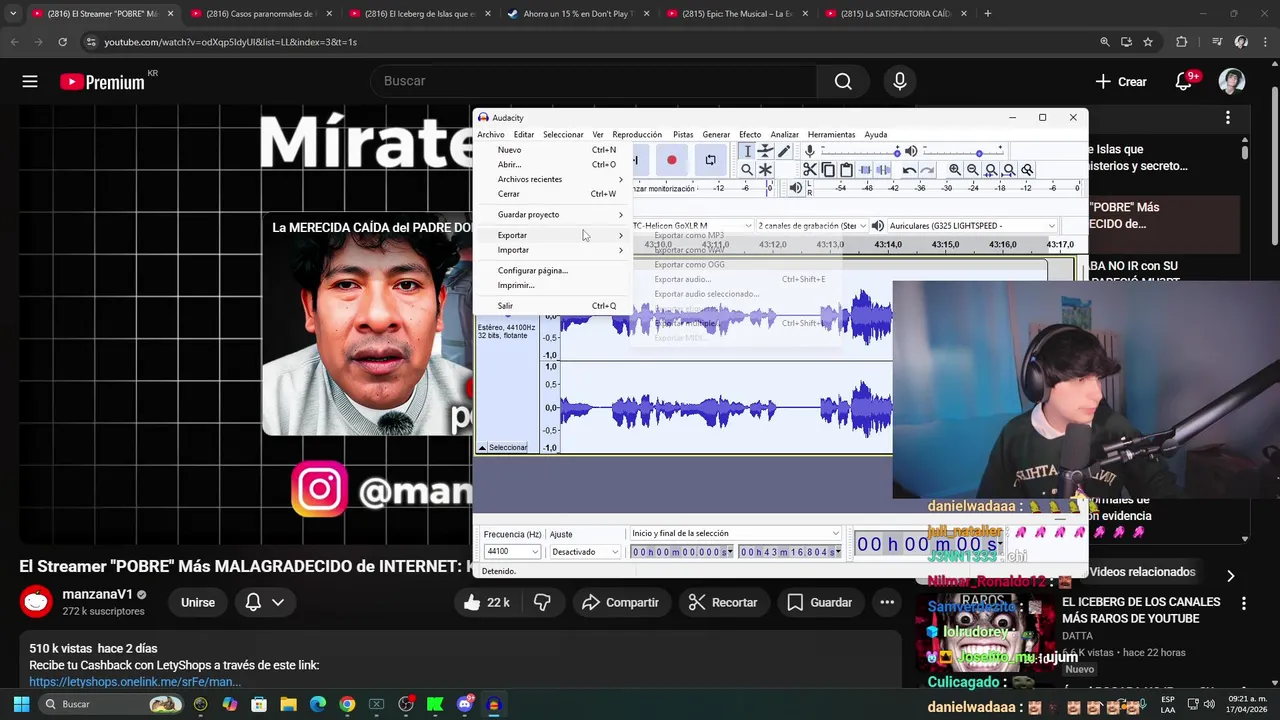Viewport: 1280px width, 720px height.
Task: Select the Selection (I-beam) tool
Action: point(747,151)
